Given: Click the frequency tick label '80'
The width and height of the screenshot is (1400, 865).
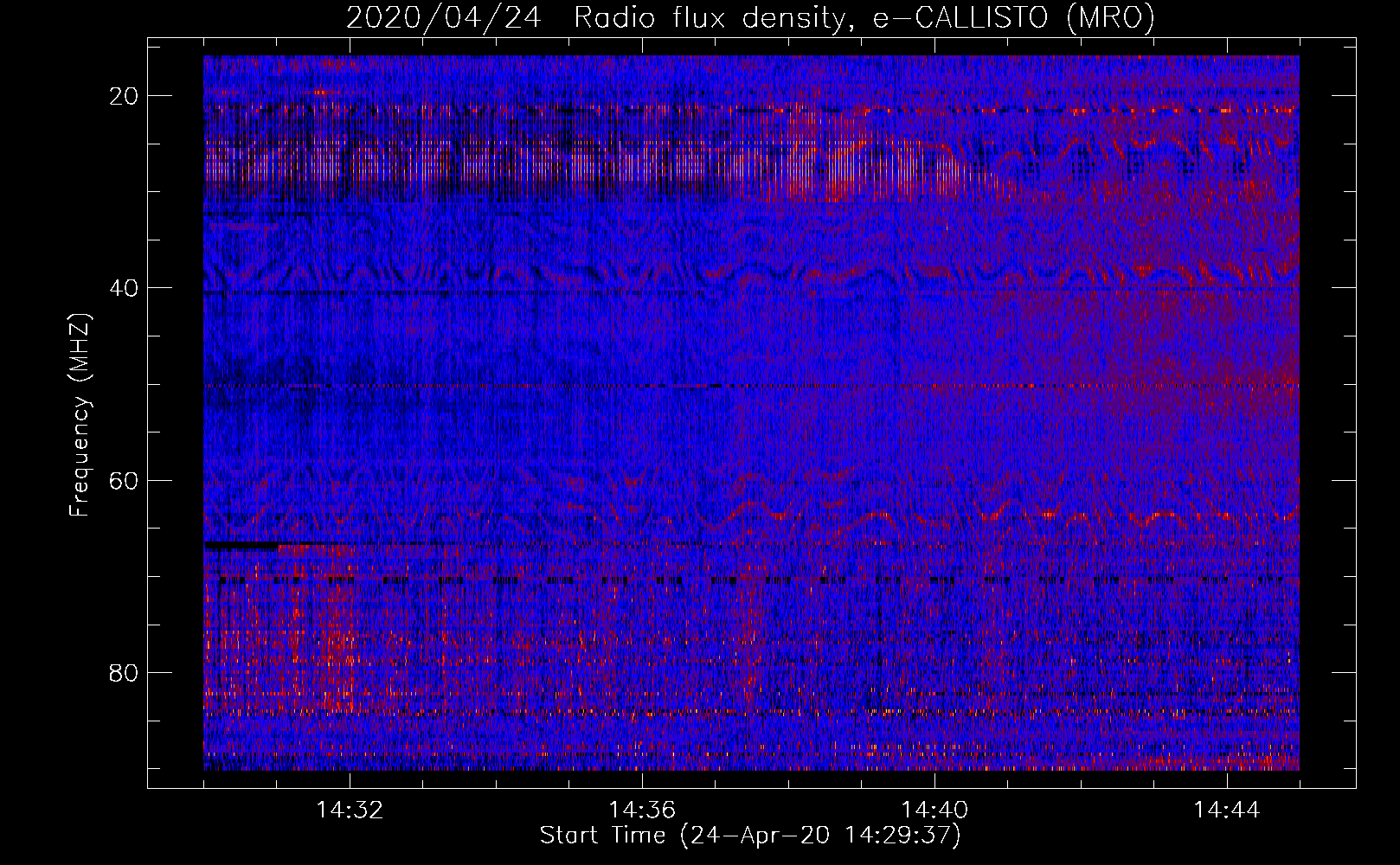Looking at the screenshot, I should (125, 673).
